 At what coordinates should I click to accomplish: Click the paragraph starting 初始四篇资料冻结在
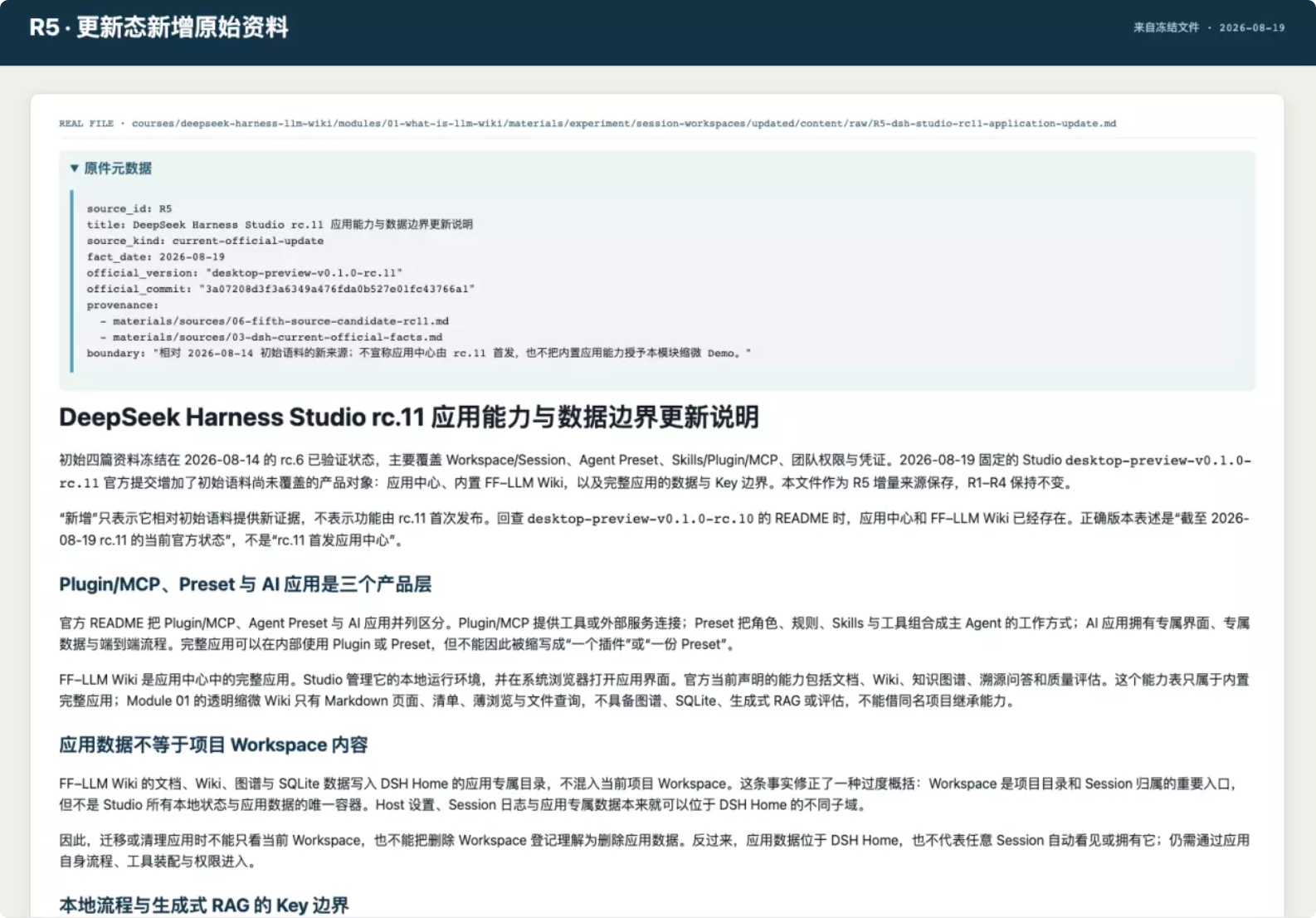click(x=656, y=471)
